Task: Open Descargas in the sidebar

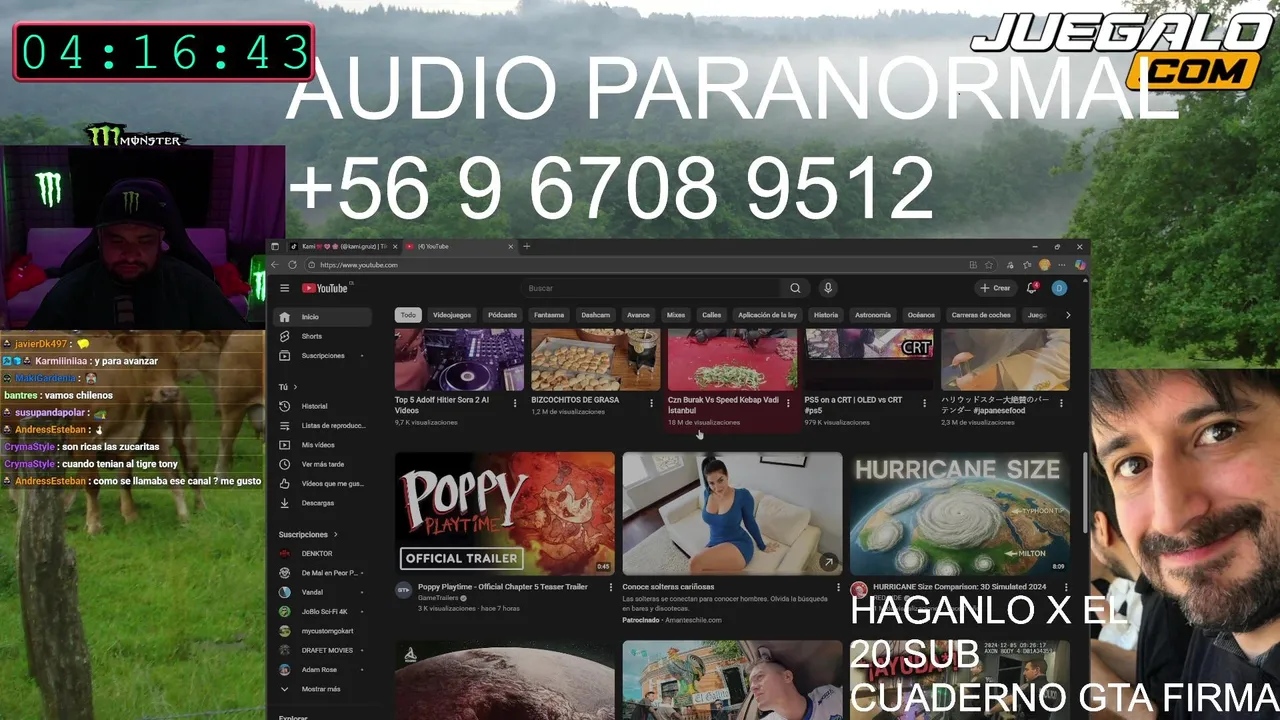Action: pos(322,503)
